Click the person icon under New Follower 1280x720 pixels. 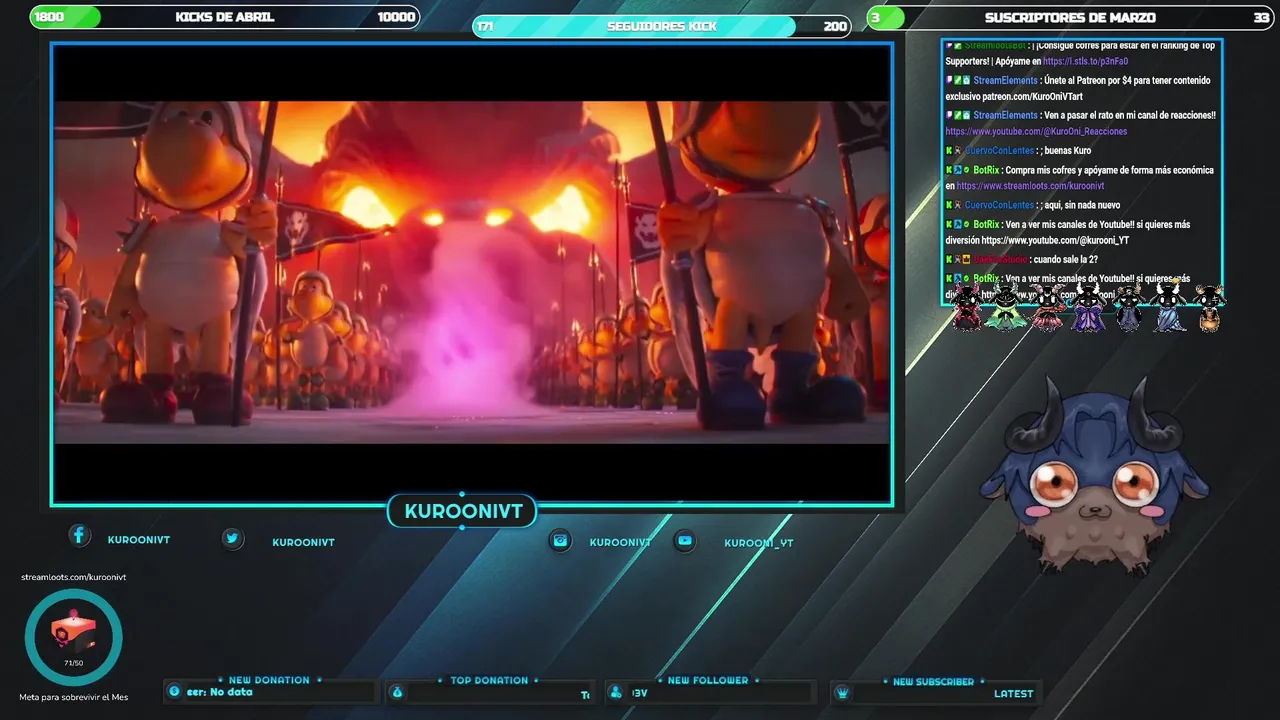coord(615,692)
